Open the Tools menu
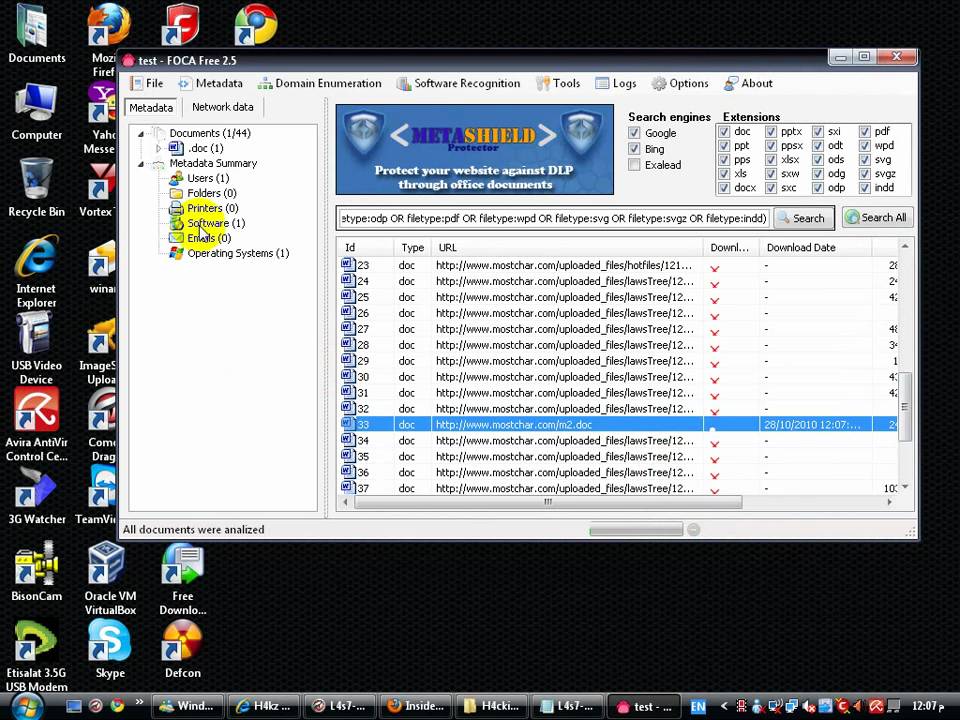This screenshot has width=960, height=720. [558, 83]
